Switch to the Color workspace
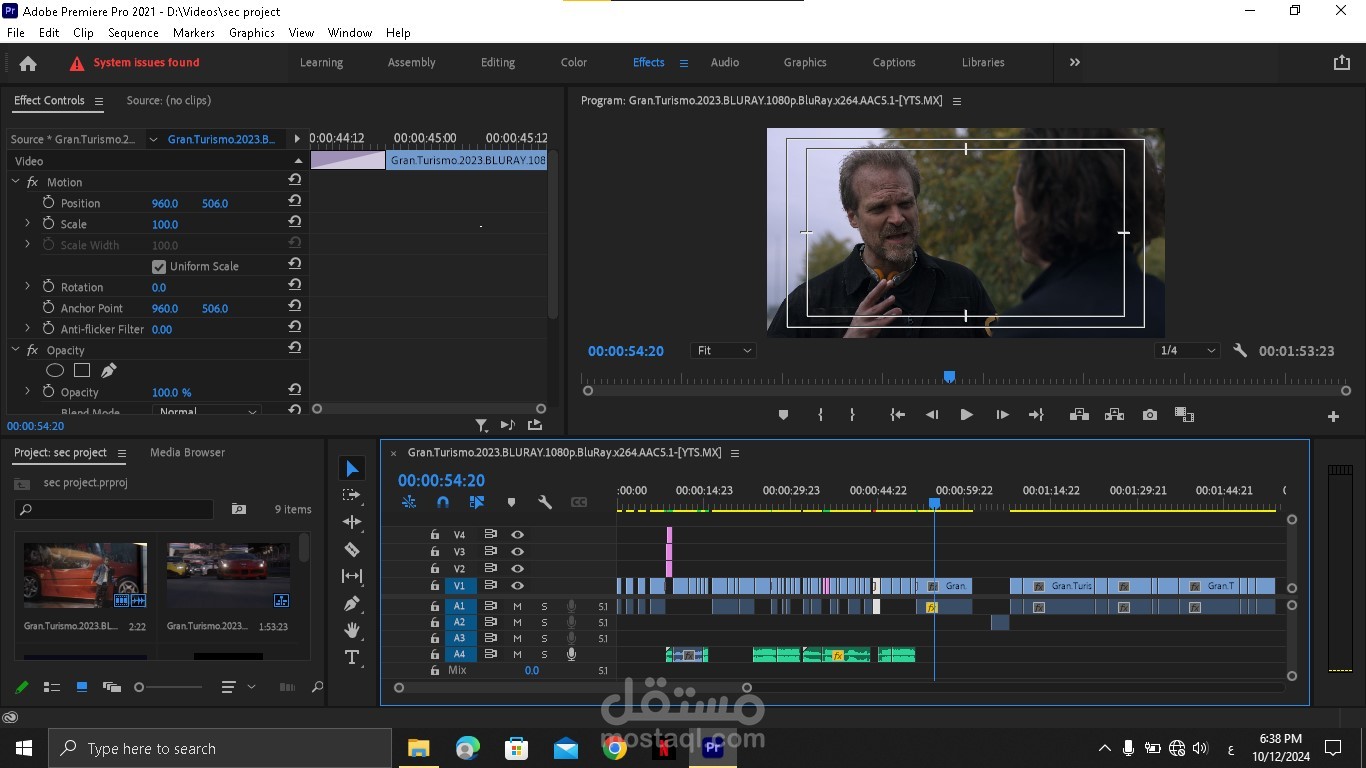 tap(574, 62)
